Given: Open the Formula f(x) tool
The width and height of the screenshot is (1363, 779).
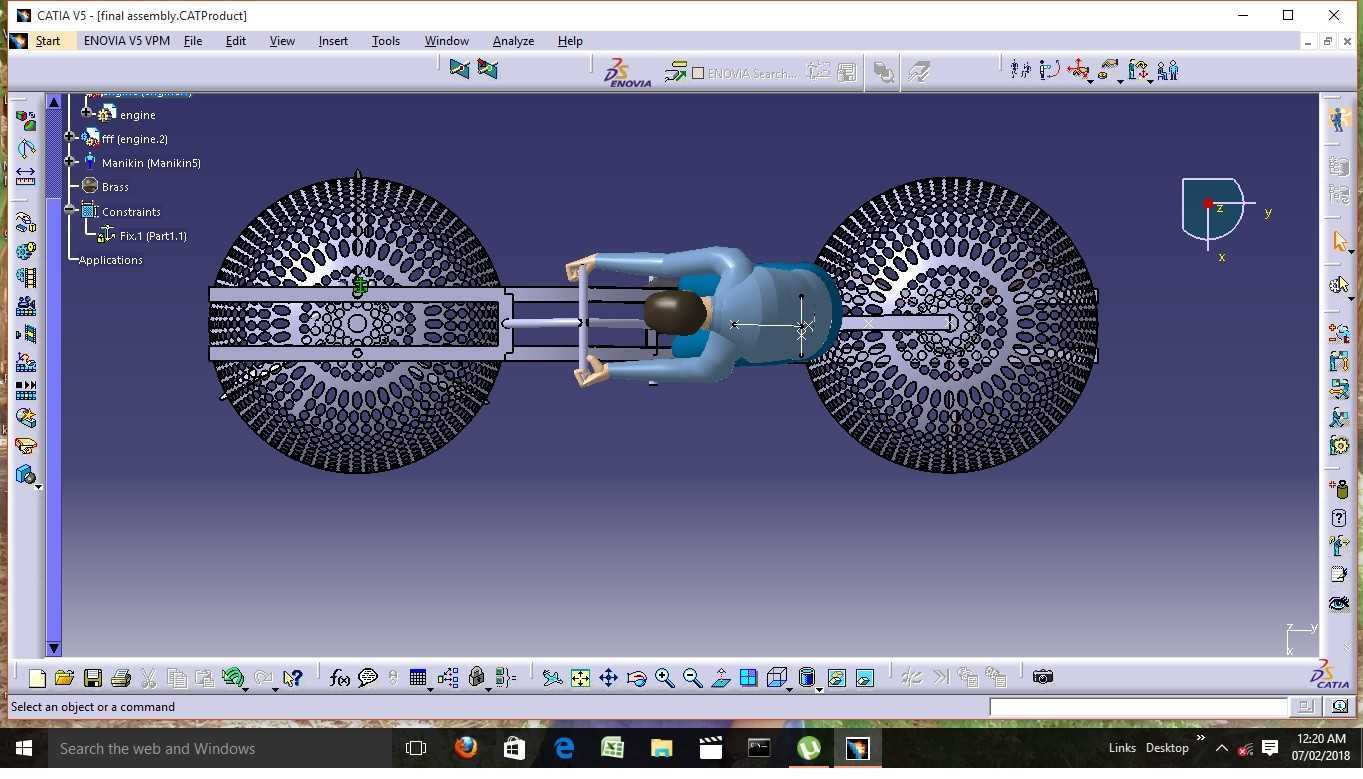Looking at the screenshot, I should pyautogui.click(x=340, y=678).
